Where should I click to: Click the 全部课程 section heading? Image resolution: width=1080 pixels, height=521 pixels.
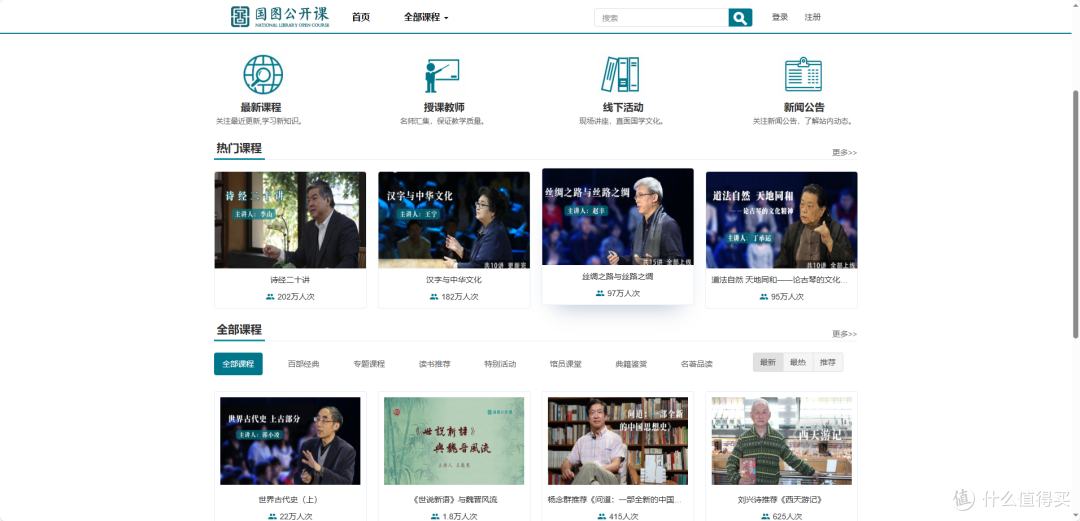tap(239, 329)
